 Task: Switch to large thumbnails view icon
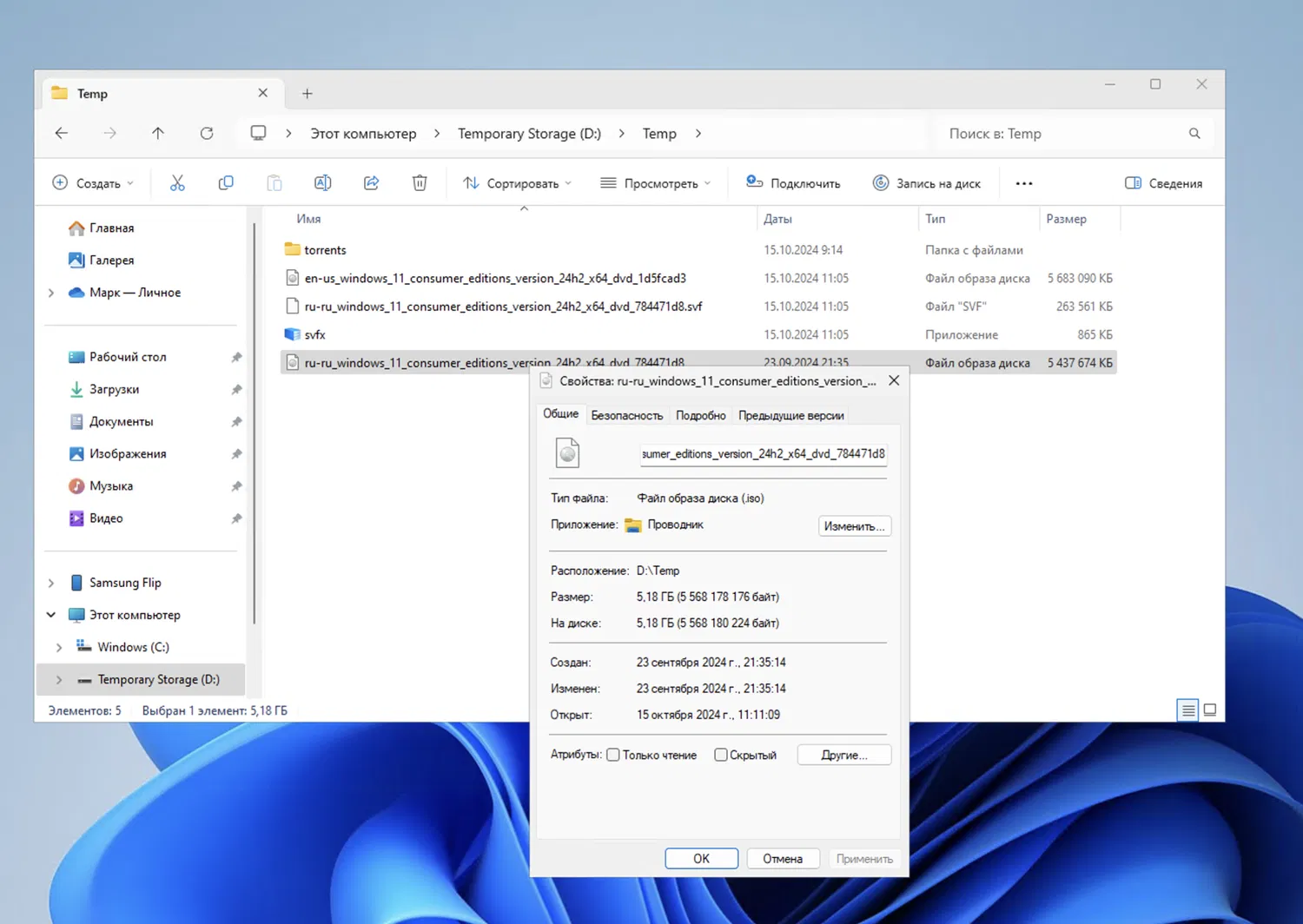coord(1209,710)
